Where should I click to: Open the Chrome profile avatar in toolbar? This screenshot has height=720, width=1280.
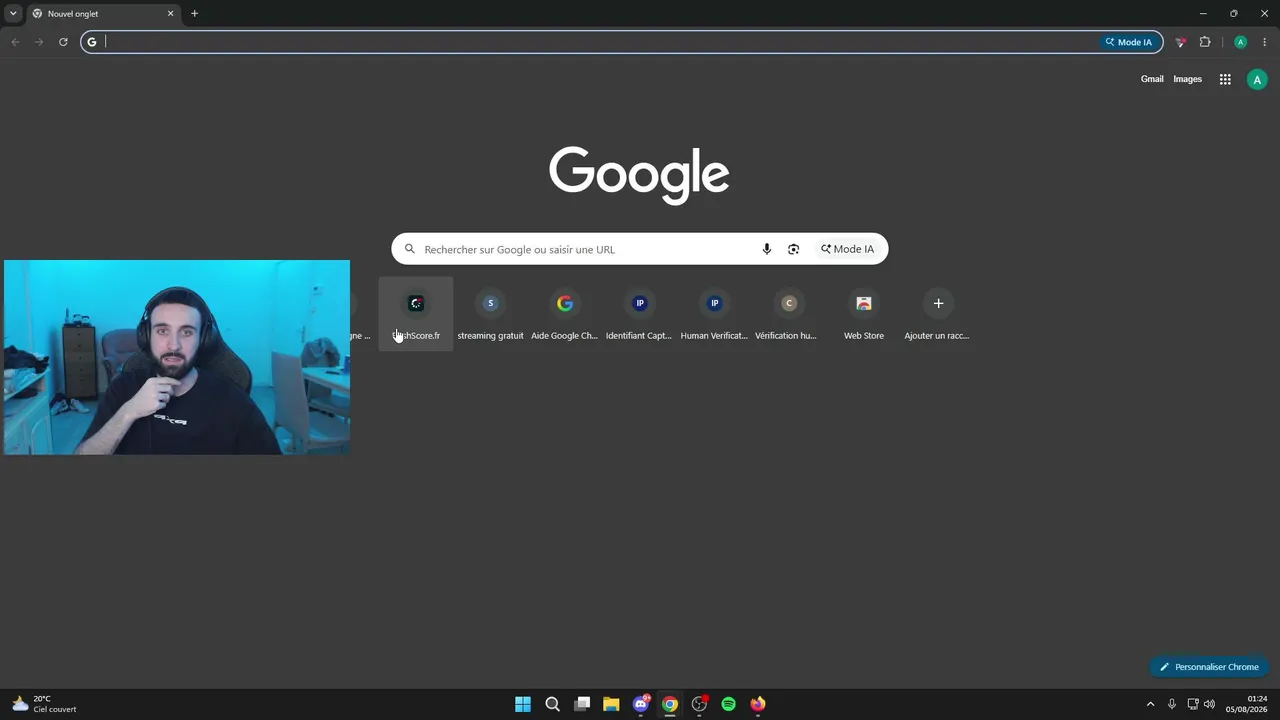click(x=1240, y=42)
